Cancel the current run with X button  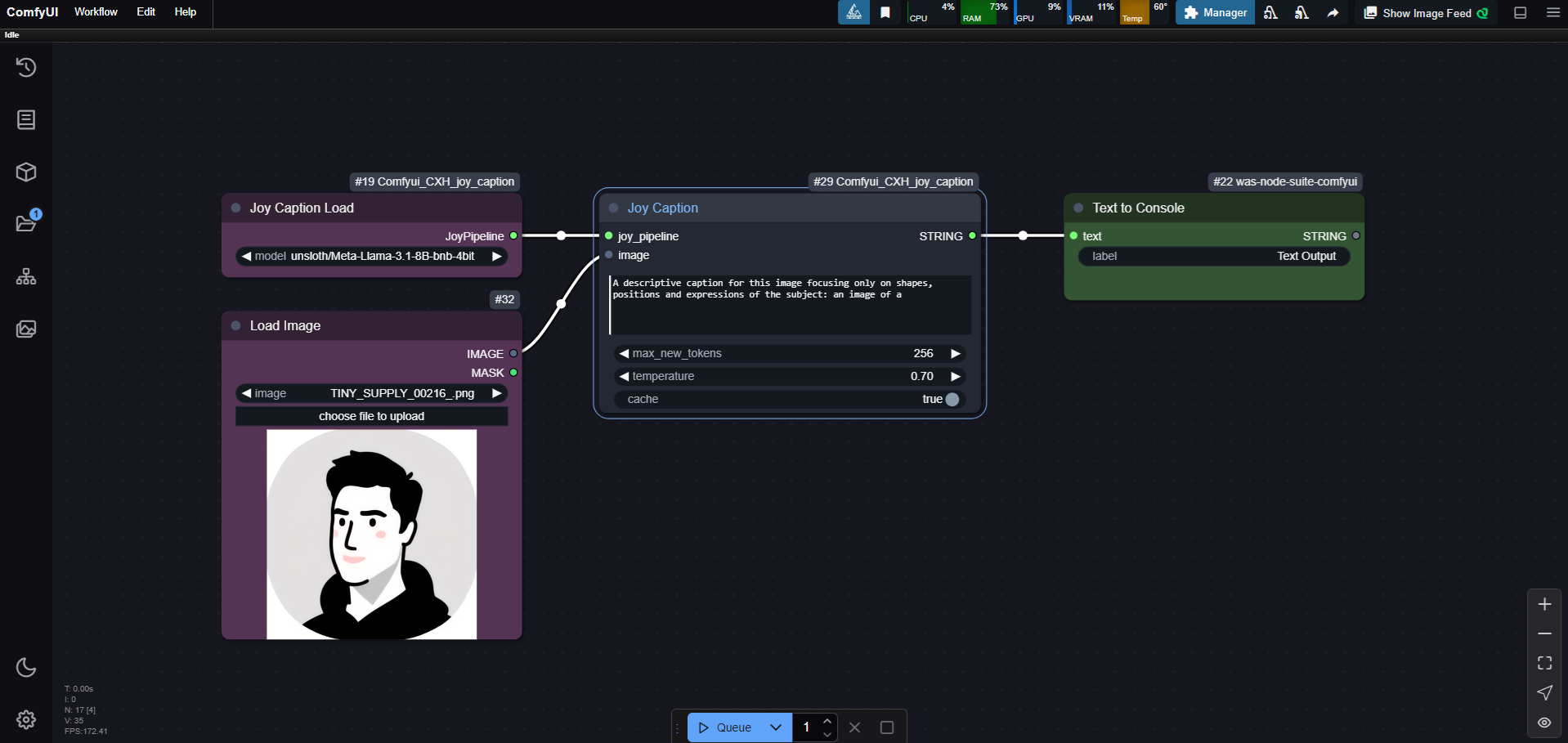click(x=855, y=727)
